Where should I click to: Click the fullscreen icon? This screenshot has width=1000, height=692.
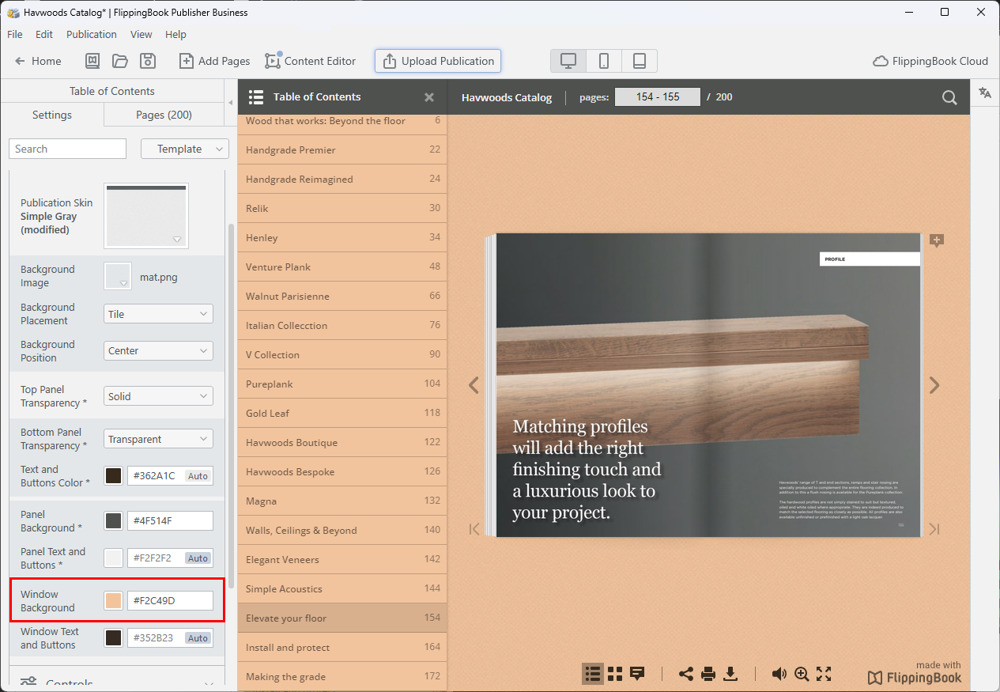[824, 674]
